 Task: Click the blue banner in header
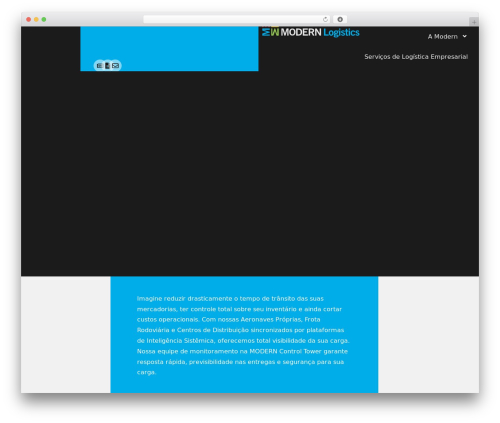[169, 49]
